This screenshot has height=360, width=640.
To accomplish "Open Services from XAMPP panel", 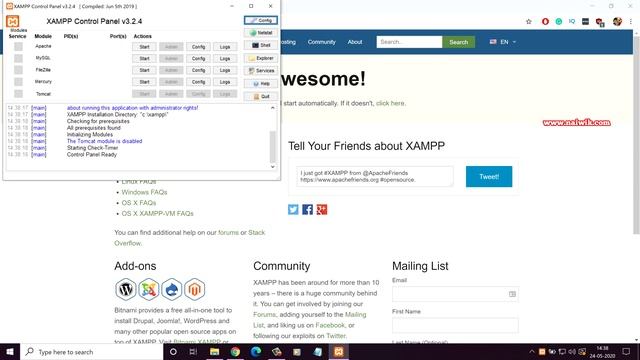I will pos(261,71).
